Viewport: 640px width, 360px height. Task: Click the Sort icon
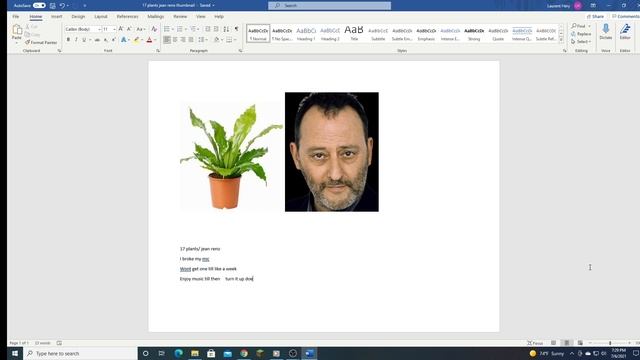[x=226, y=29]
